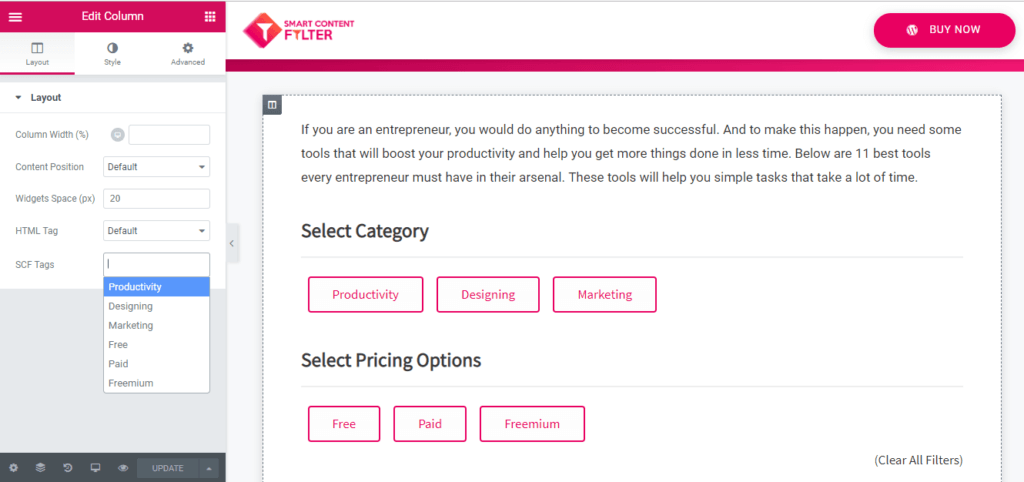The width and height of the screenshot is (1024, 482).
Task: Open the Navigator layers icon
Action: point(40,468)
